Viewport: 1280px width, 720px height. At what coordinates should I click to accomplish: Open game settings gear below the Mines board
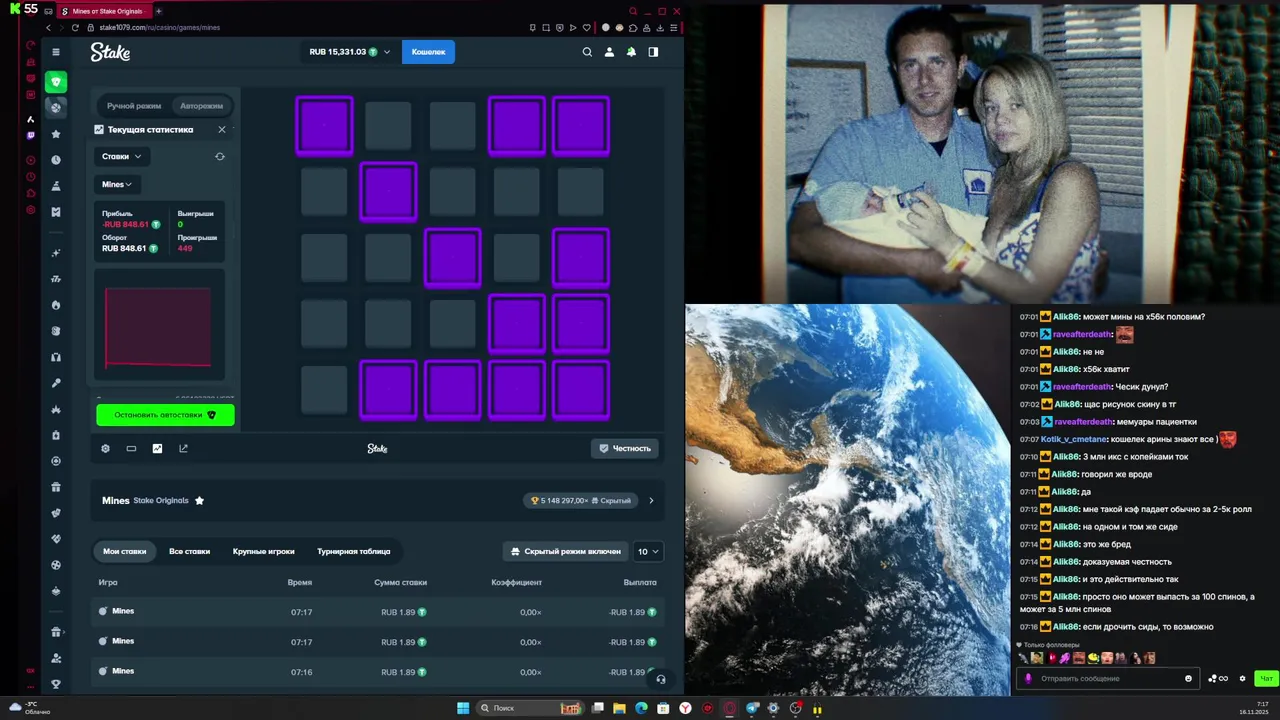pos(105,448)
